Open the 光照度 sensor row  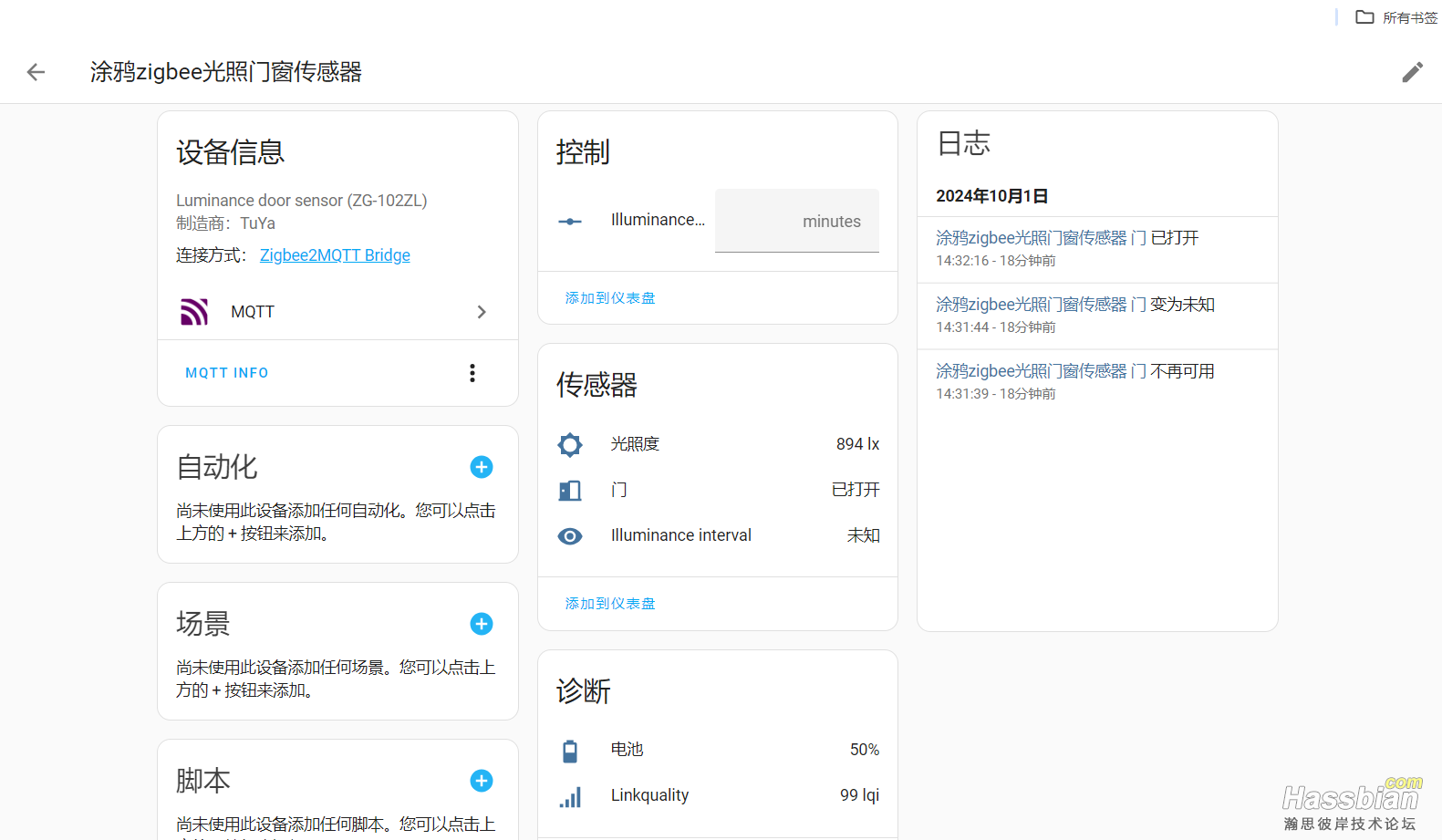[x=718, y=444]
